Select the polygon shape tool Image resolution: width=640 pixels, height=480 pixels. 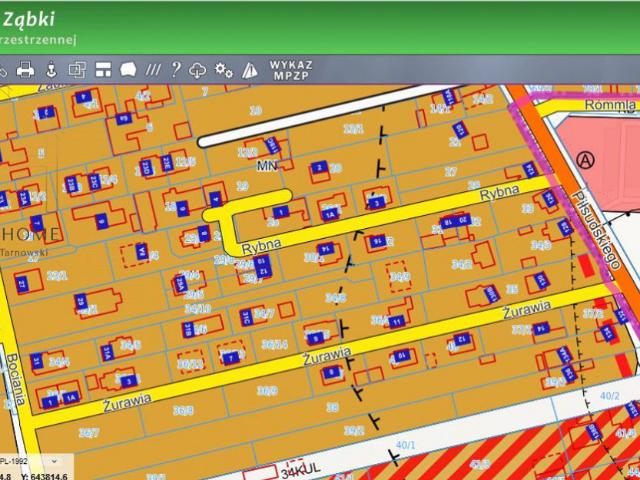pos(128,70)
